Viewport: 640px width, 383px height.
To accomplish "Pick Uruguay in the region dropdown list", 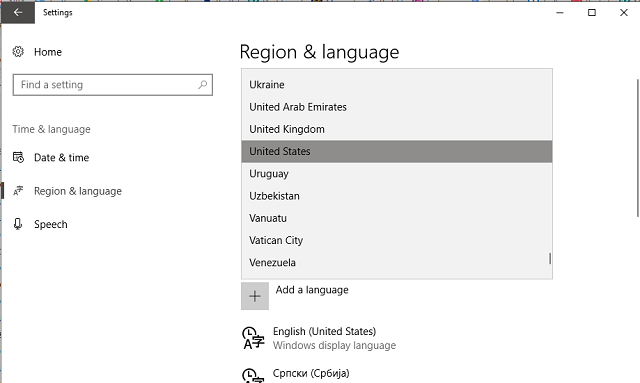I will 397,174.
